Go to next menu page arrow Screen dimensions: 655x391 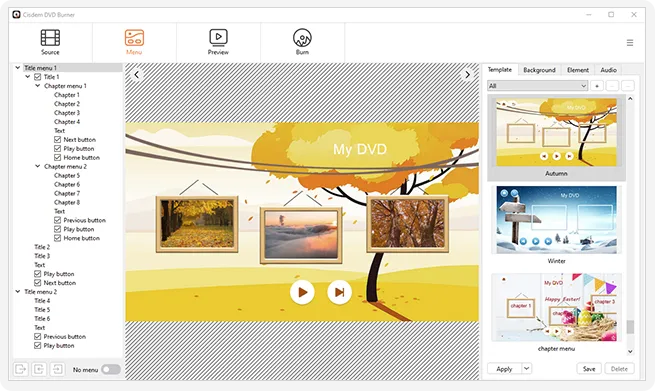467,75
